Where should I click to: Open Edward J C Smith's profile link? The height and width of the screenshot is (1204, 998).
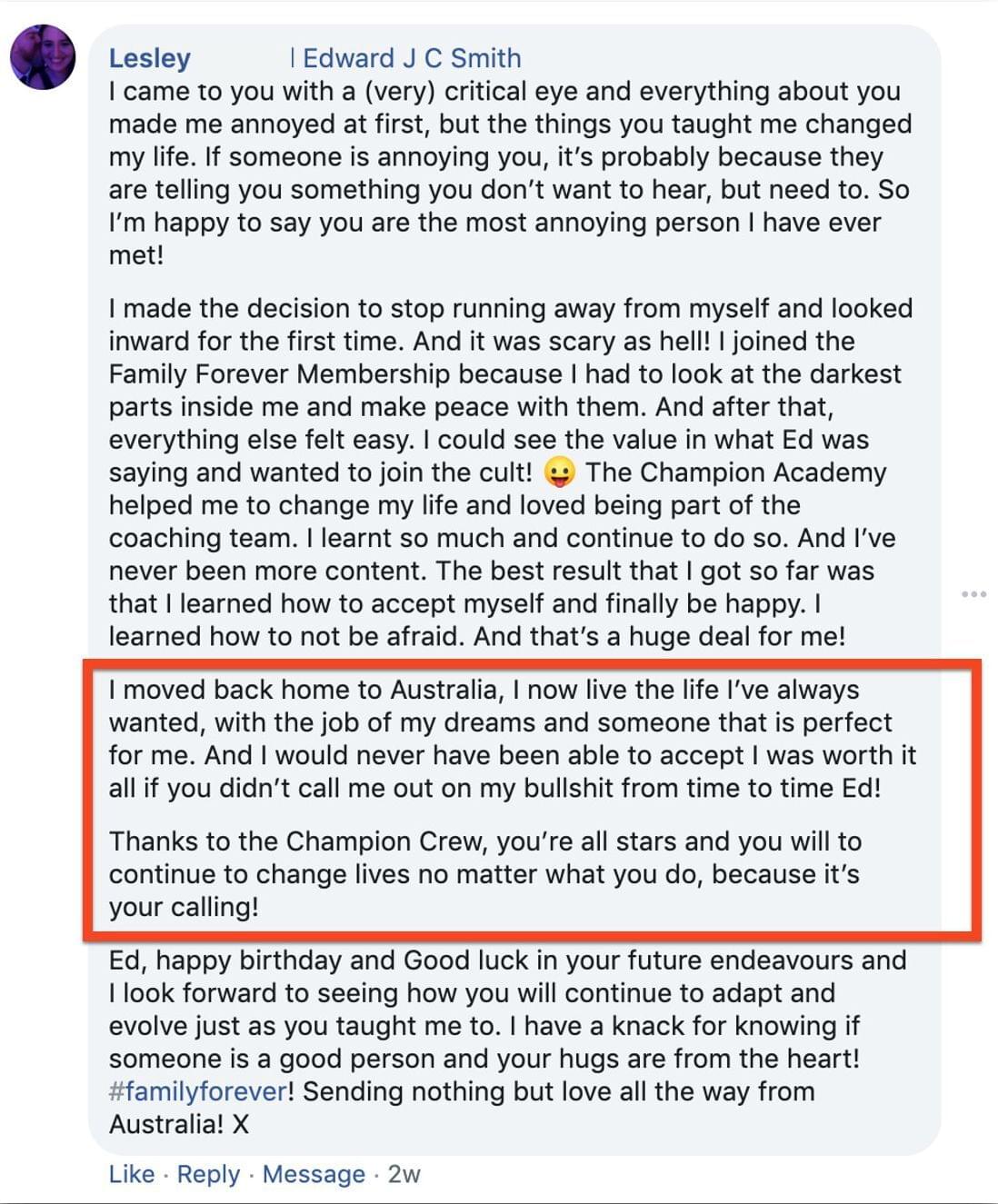pyautogui.click(x=412, y=58)
